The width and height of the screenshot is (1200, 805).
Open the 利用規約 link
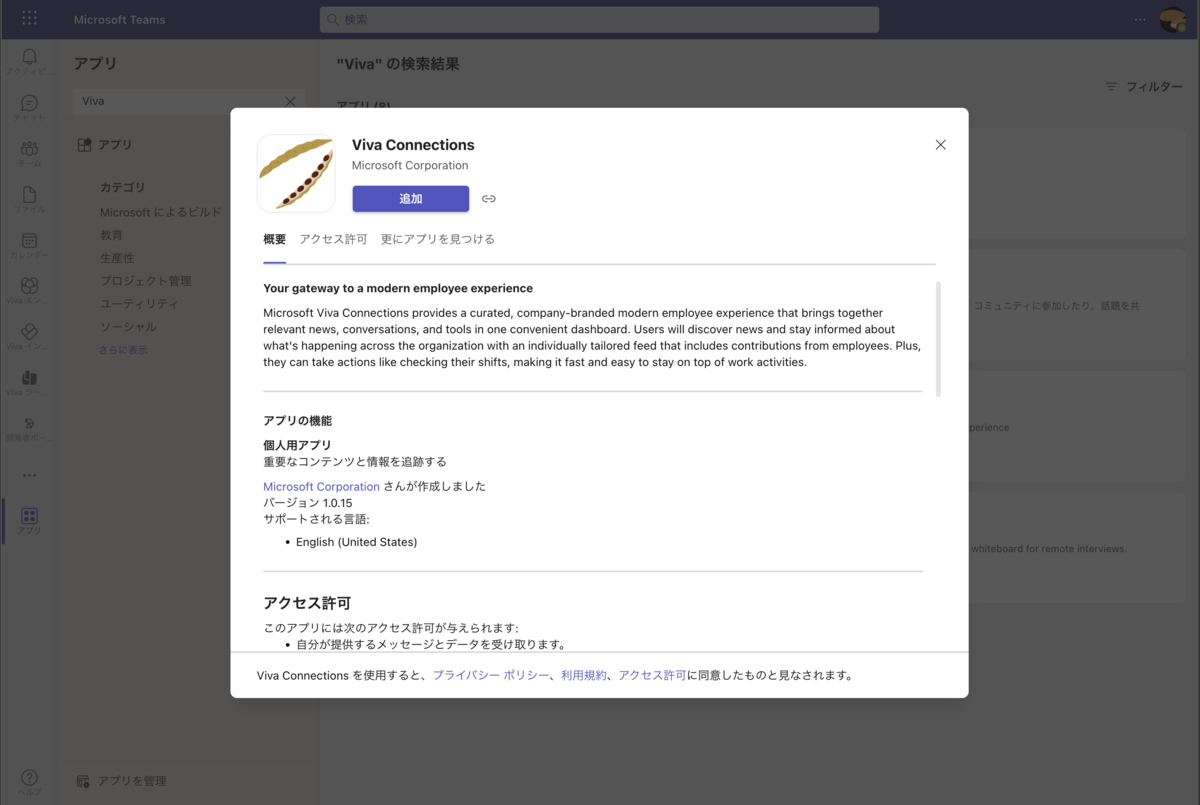(x=584, y=676)
